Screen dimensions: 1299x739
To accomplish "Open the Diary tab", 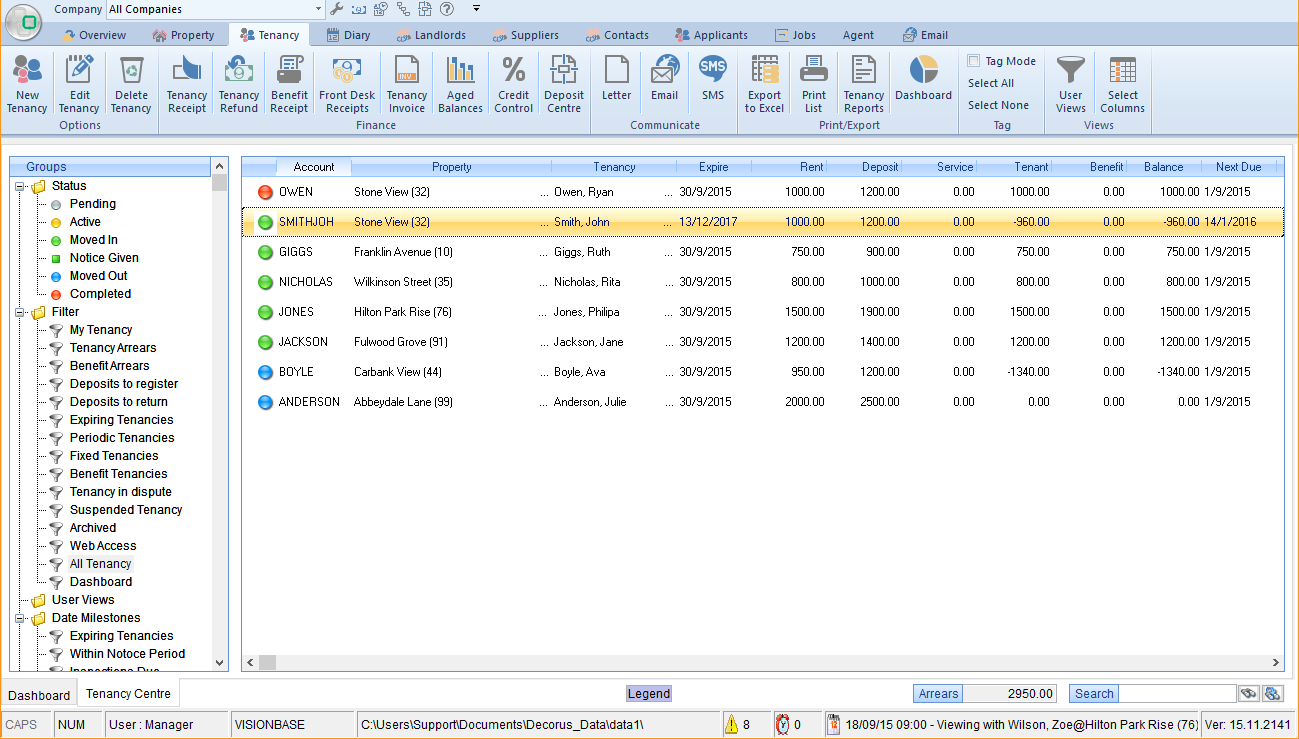I will [x=348, y=35].
